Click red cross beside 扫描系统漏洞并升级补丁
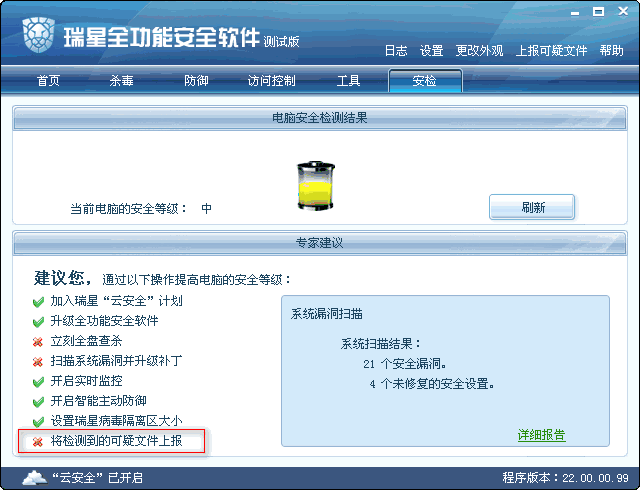The height and width of the screenshot is (490, 640). point(38,361)
